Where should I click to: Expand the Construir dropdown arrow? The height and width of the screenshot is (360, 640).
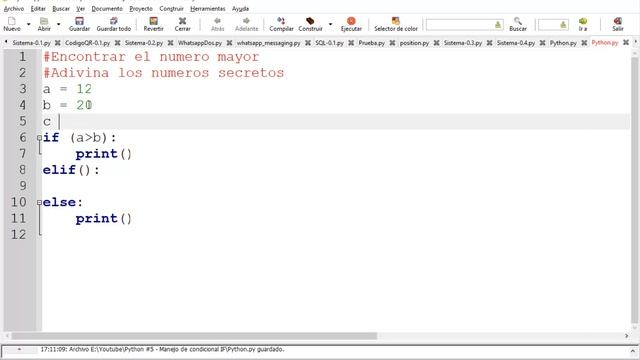tap(330, 24)
